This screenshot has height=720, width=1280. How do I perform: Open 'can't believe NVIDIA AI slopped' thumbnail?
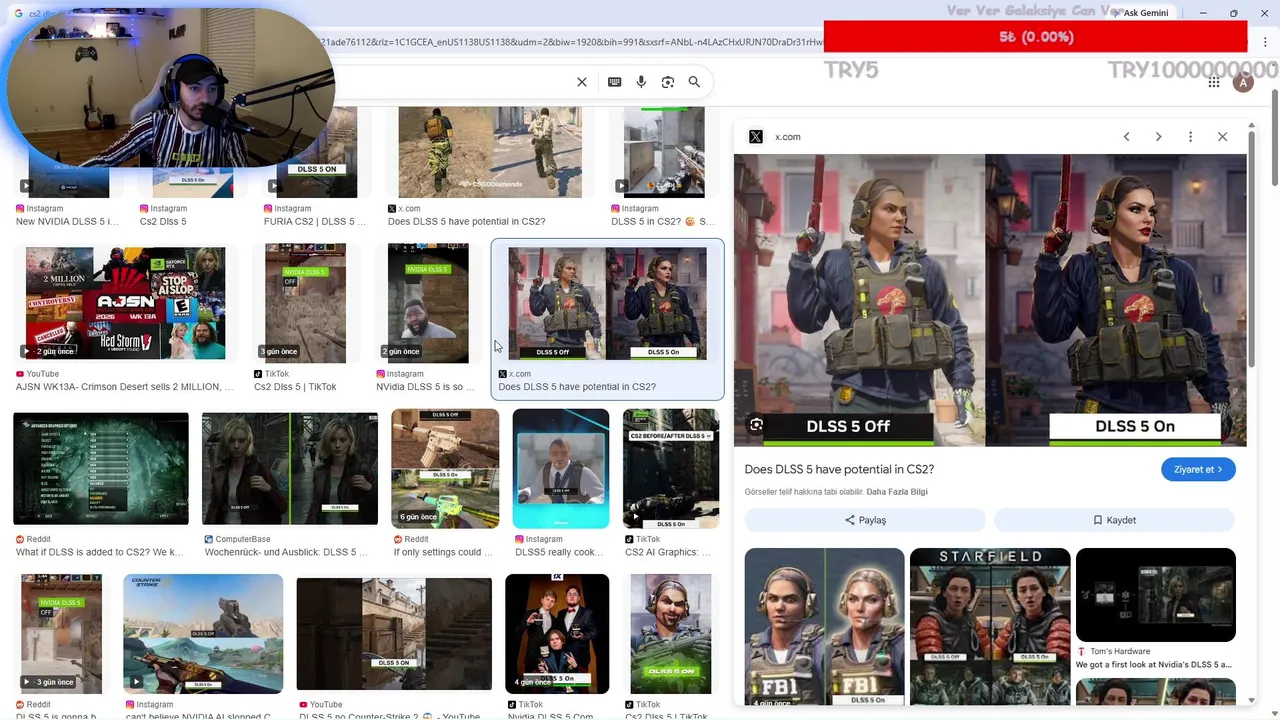click(203, 633)
